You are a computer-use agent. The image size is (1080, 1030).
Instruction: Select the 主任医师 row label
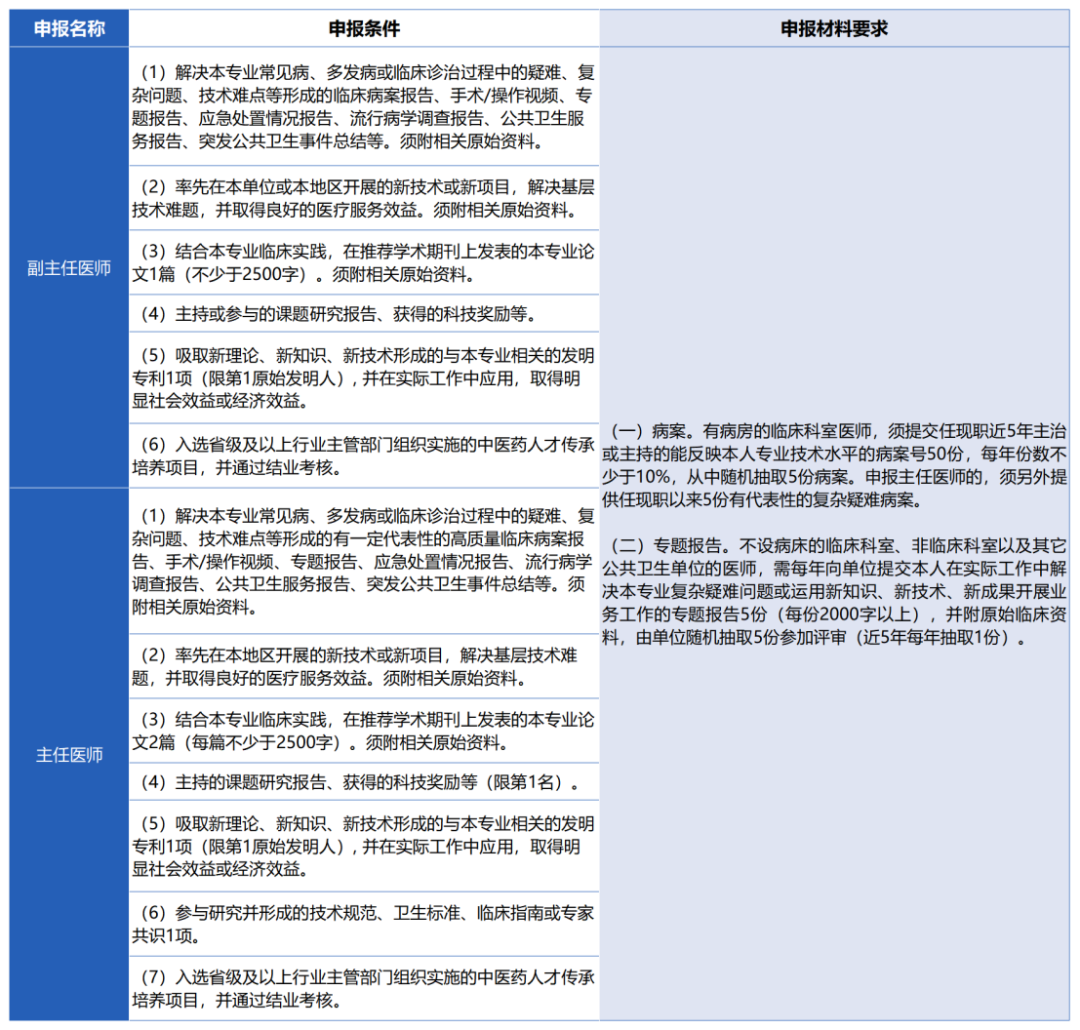click(69, 754)
